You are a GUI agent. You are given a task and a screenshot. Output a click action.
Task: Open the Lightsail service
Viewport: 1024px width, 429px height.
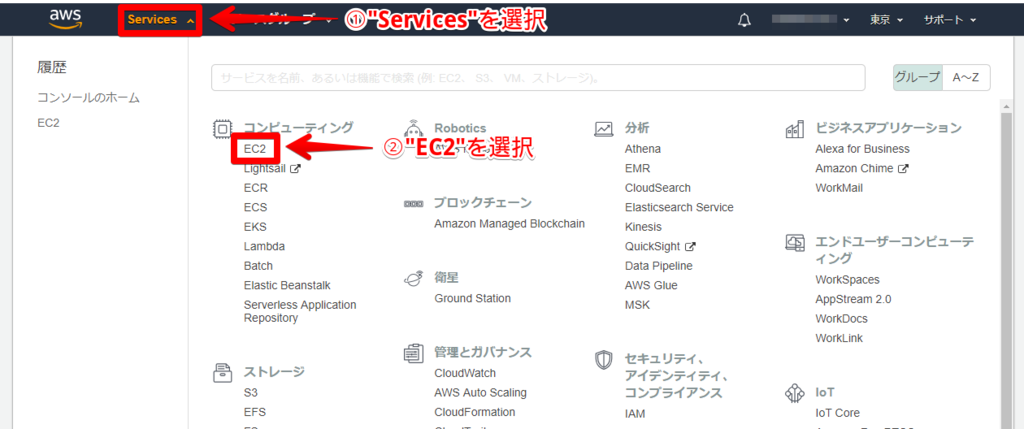click(265, 168)
